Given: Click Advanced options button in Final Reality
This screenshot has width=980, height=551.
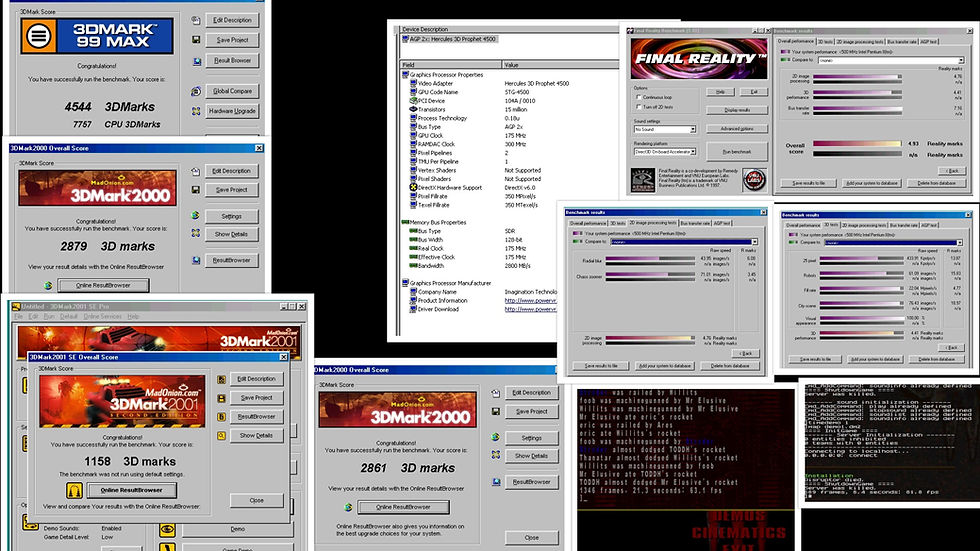Looking at the screenshot, I should click(x=737, y=129).
